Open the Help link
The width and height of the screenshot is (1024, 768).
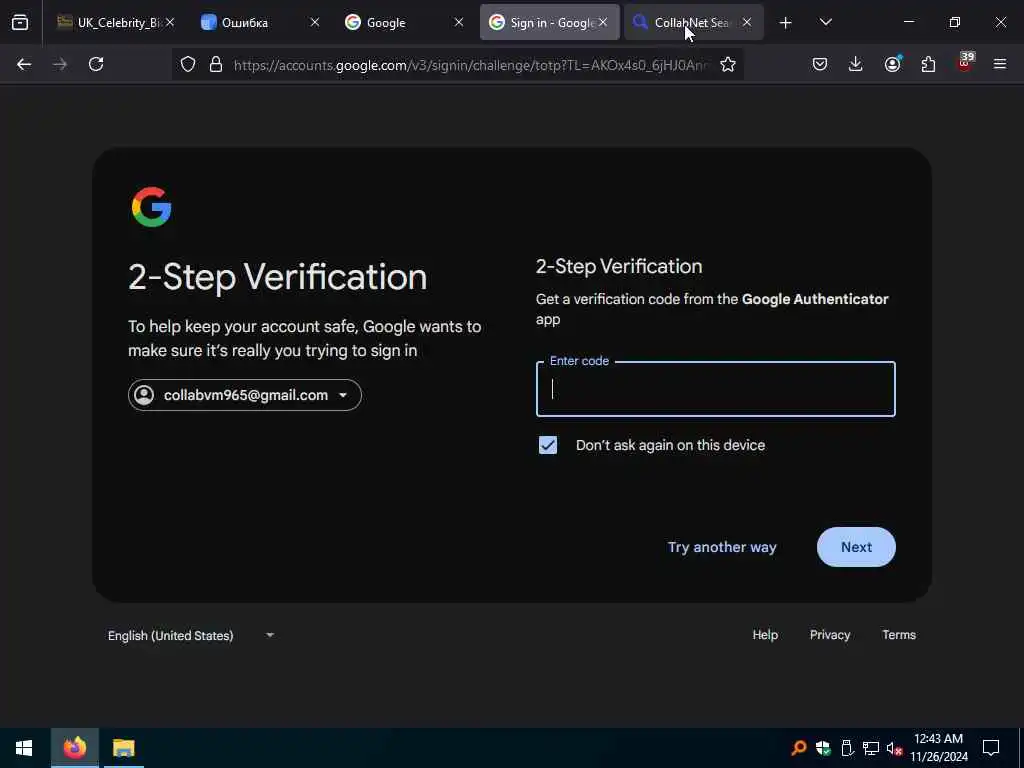click(765, 635)
